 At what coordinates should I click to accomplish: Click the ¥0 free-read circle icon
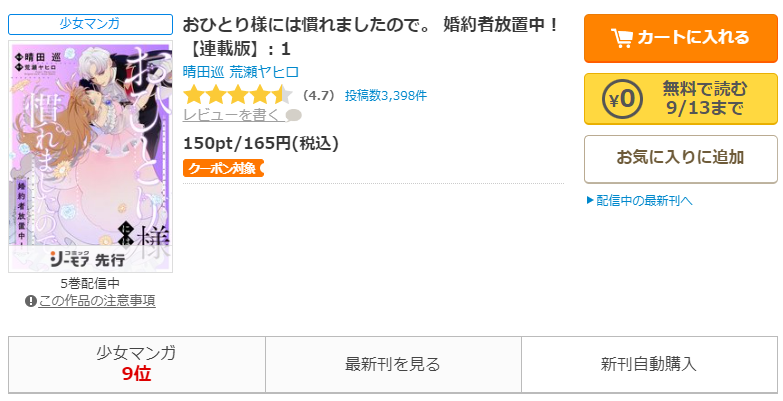coord(622,99)
